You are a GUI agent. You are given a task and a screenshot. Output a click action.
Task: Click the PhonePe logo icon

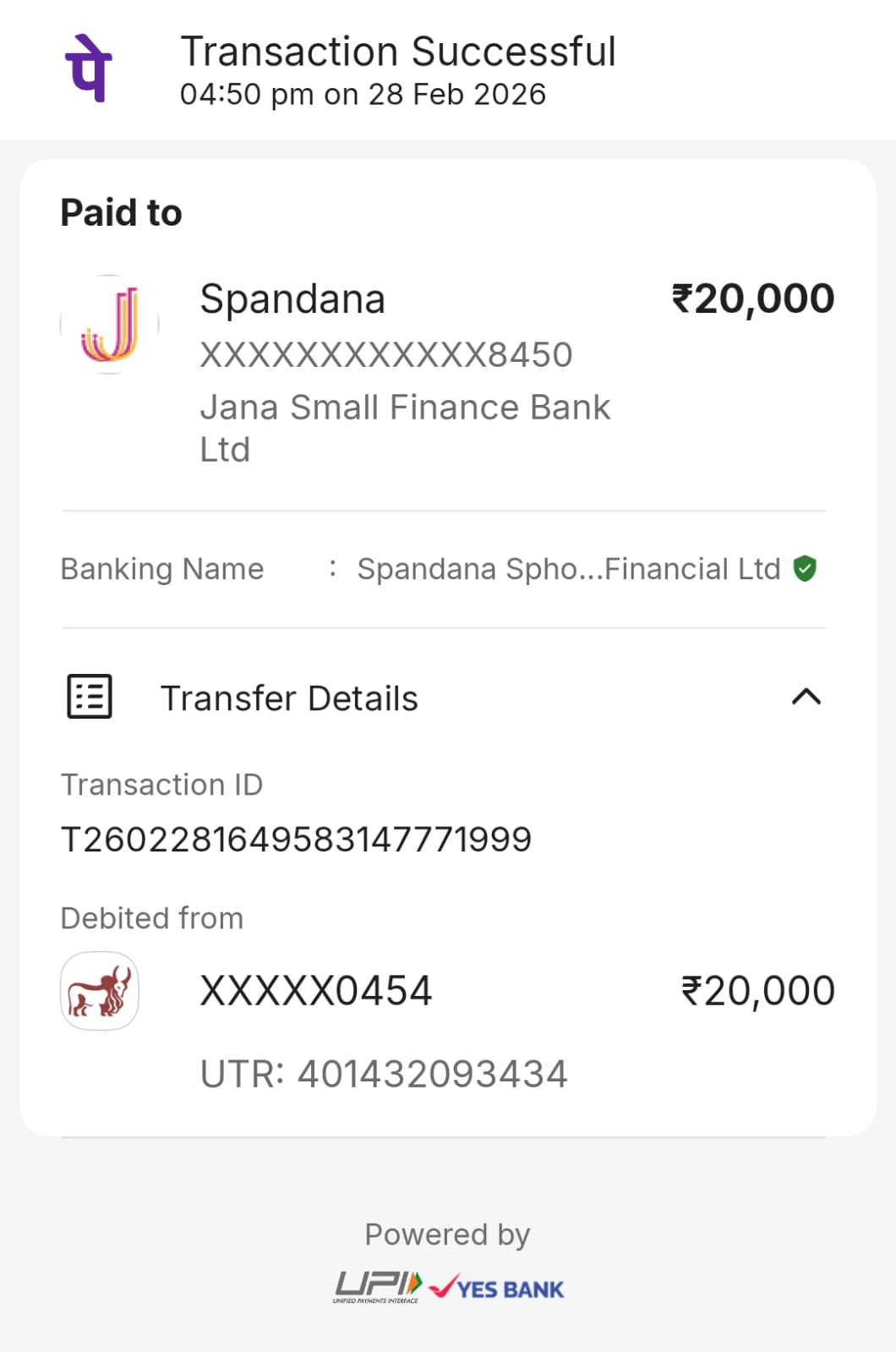click(x=89, y=68)
